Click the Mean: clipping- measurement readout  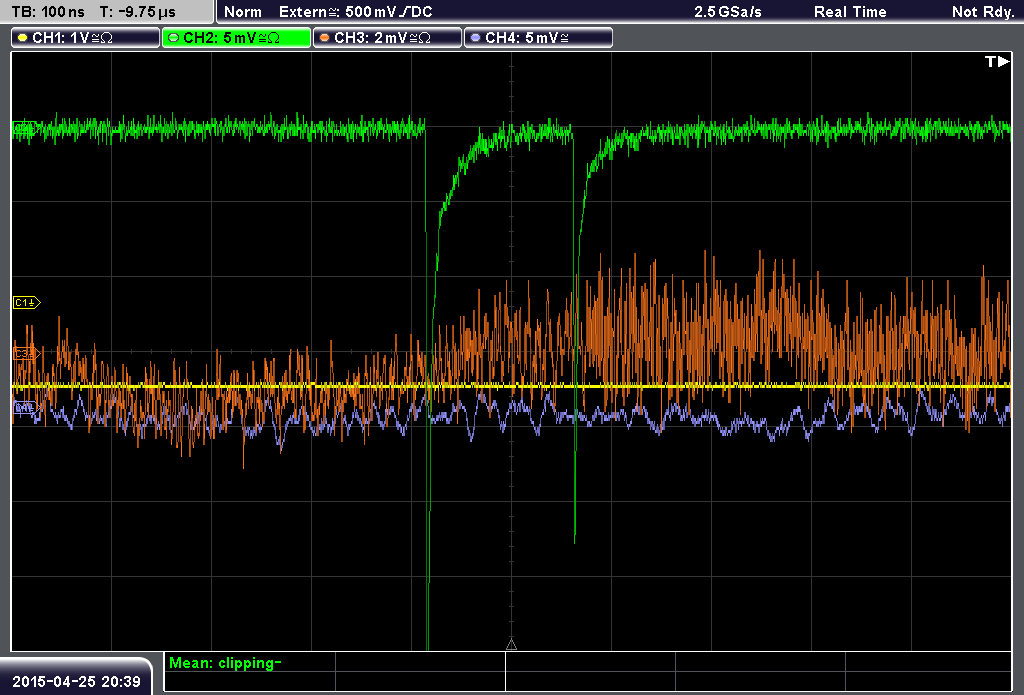pyautogui.click(x=225, y=663)
